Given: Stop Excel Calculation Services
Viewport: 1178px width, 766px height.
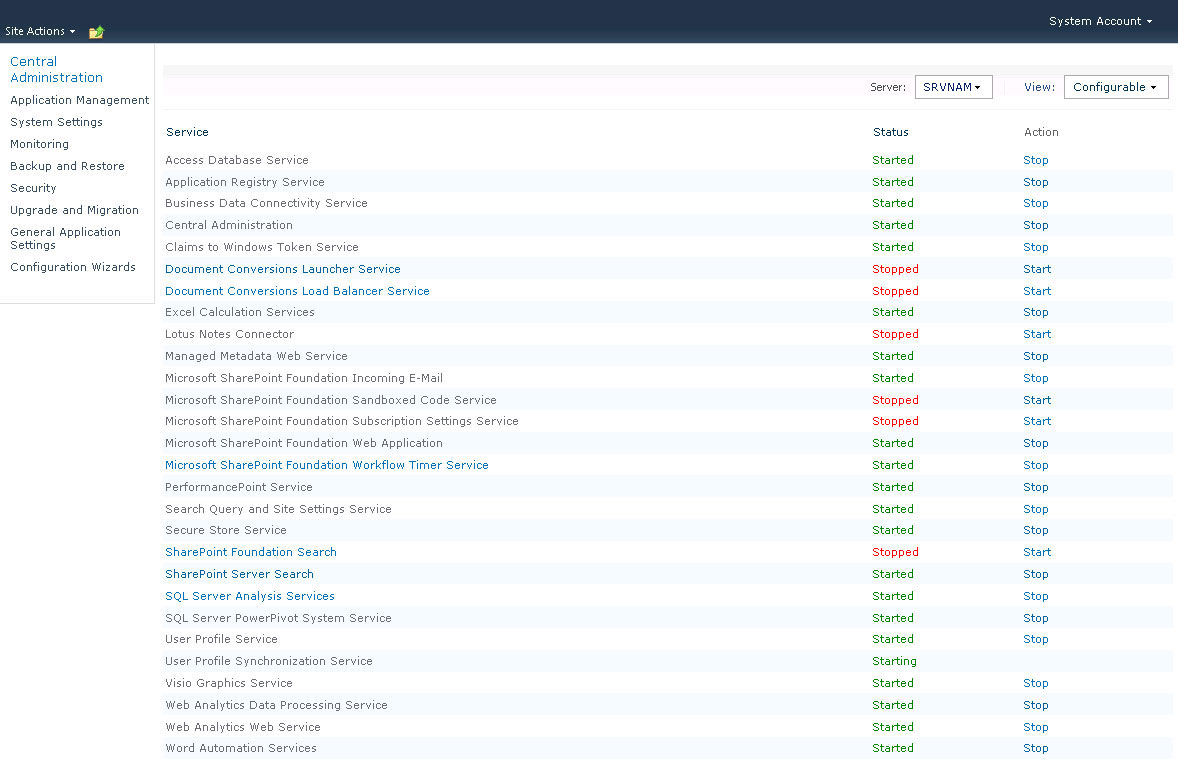Looking at the screenshot, I should tap(1035, 312).
